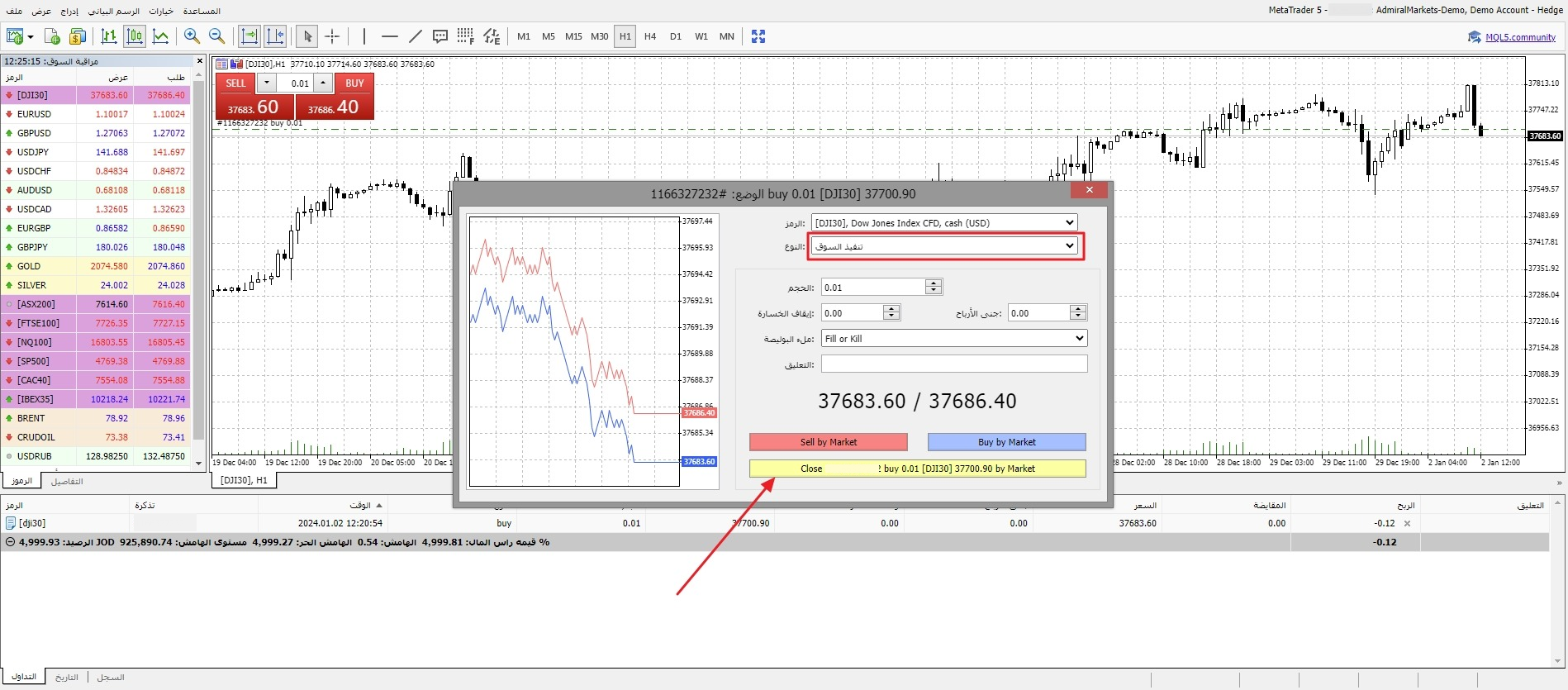Open the [DJI30], H1 chart tab

pyautogui.click(x=245, y=480)
